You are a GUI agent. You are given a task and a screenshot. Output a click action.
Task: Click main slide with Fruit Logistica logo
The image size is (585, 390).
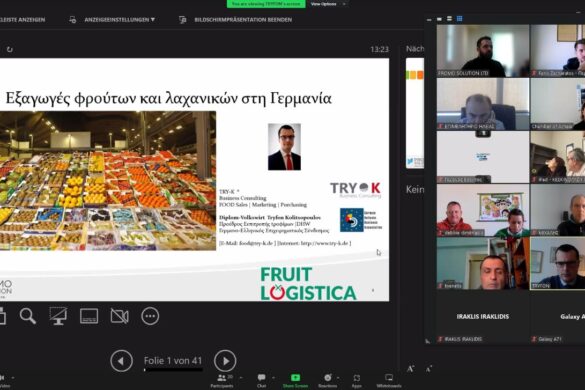pyautogui.click(x=194, y=180)
